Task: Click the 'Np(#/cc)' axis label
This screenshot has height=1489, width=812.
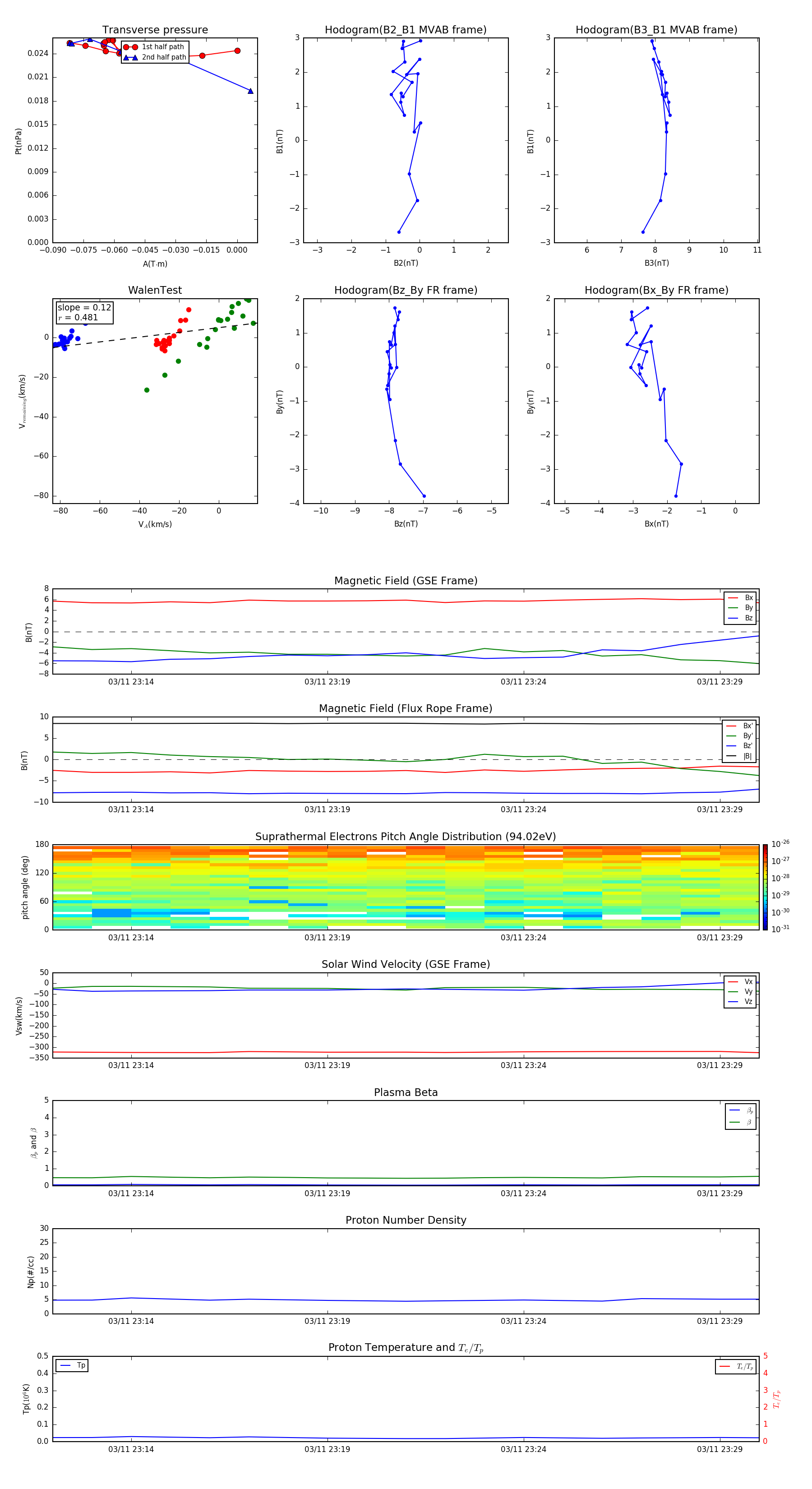Action: 31,1272
